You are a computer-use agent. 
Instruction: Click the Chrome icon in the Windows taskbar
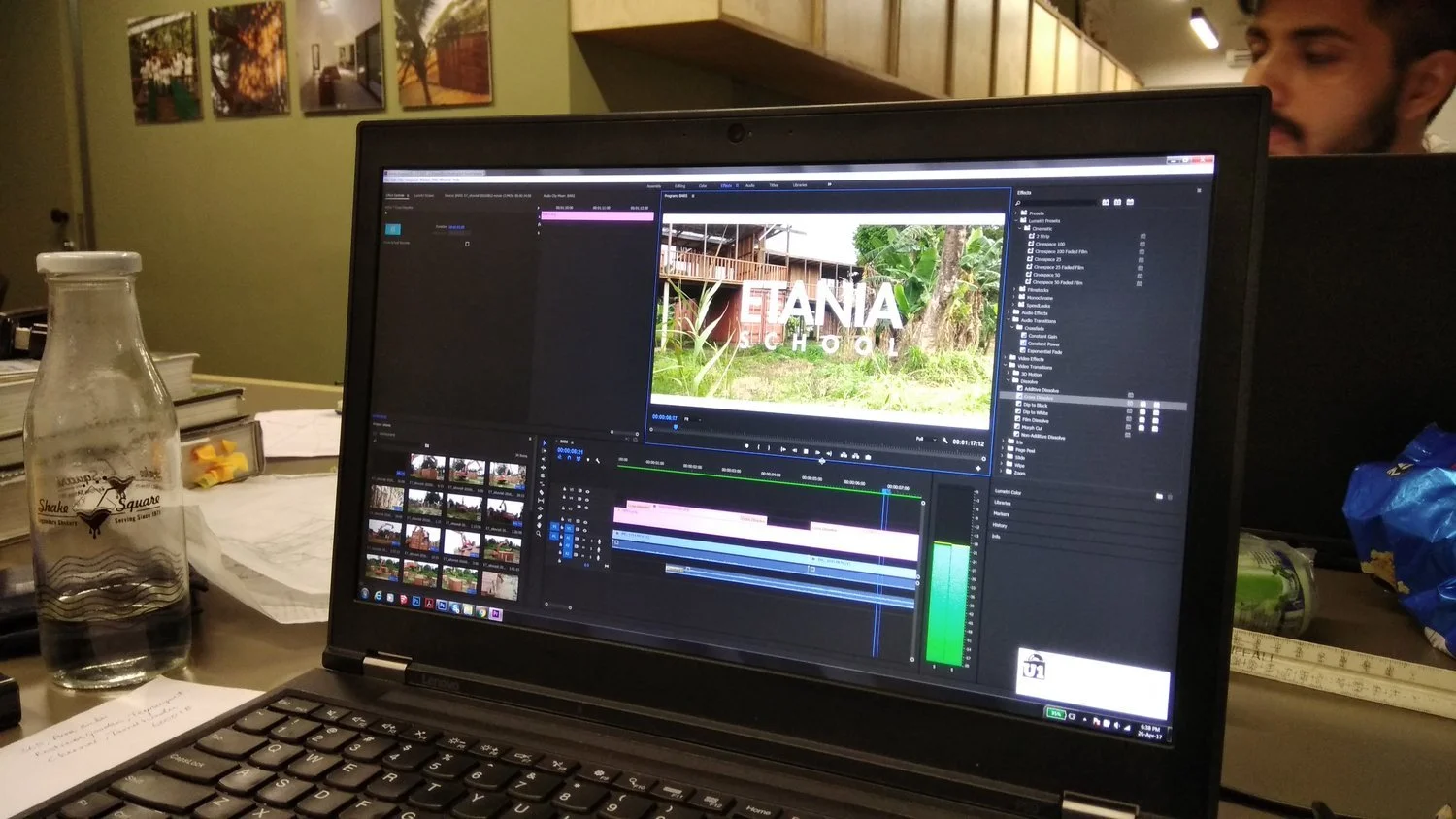pyautogui.click(x=482, y=613)
